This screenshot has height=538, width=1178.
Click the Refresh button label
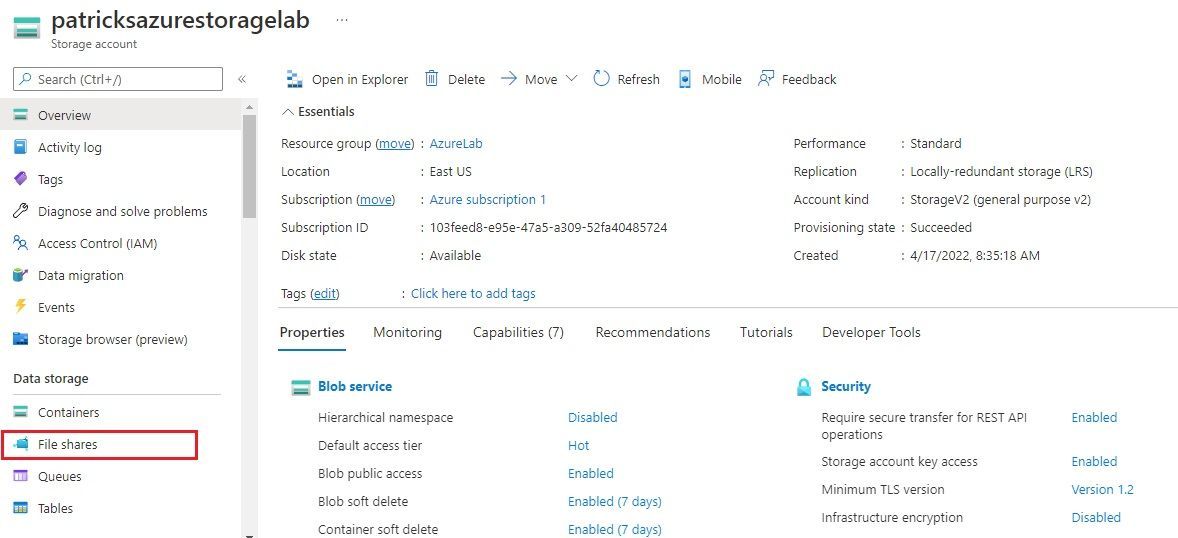(x=639, y=80)
